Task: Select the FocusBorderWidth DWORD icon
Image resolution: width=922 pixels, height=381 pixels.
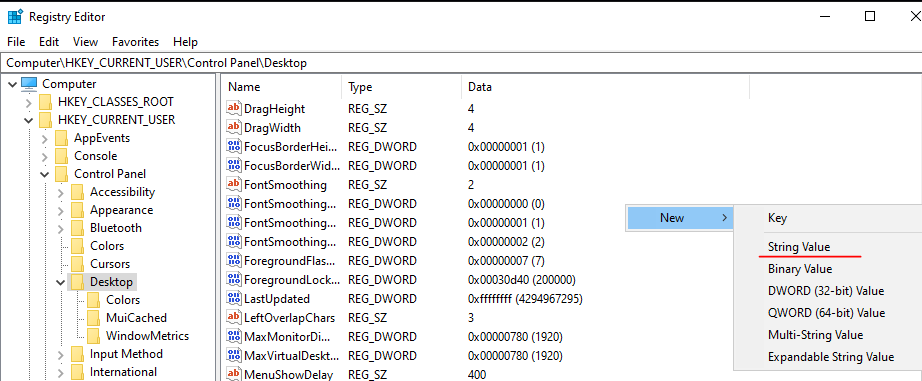Action: coord(233,165)
